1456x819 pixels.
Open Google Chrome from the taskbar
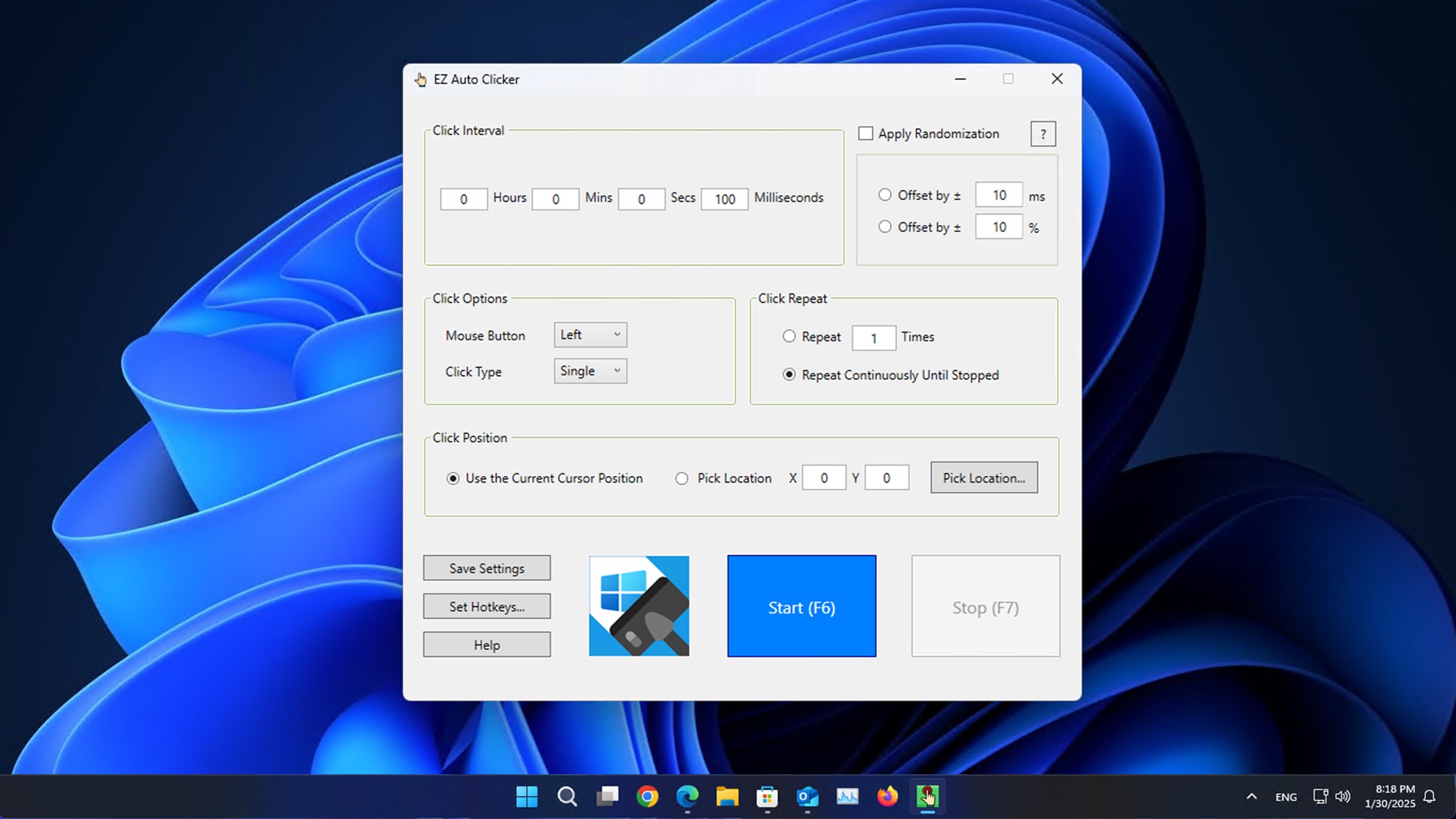pos(647,797)
